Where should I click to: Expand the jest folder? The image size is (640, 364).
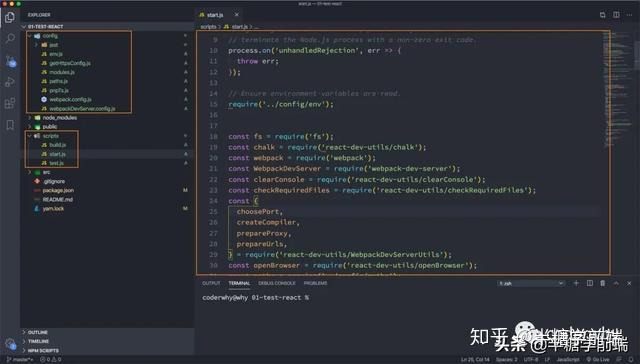point(36,45)
